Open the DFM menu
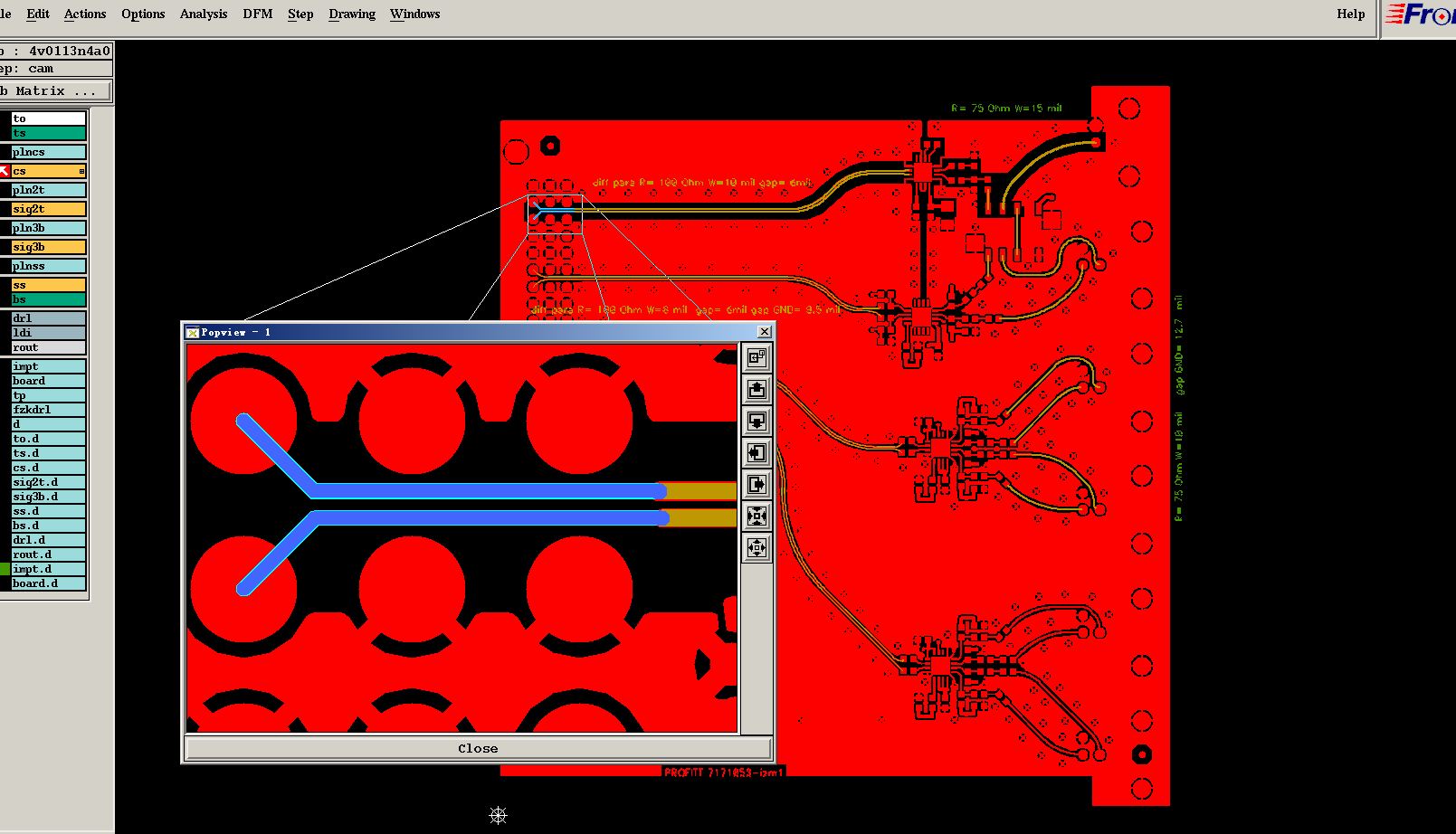Screen dimensions: 1456x834 pos(258,14)
